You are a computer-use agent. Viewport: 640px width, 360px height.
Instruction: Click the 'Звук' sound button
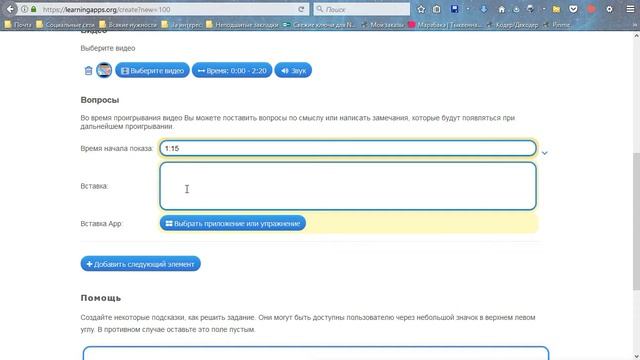pos(293,71)
